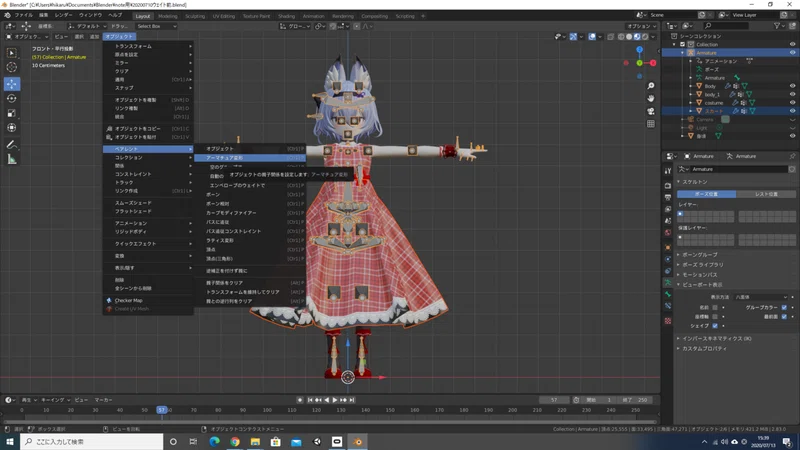Enable the 名前 checkbox

(715, 308)
